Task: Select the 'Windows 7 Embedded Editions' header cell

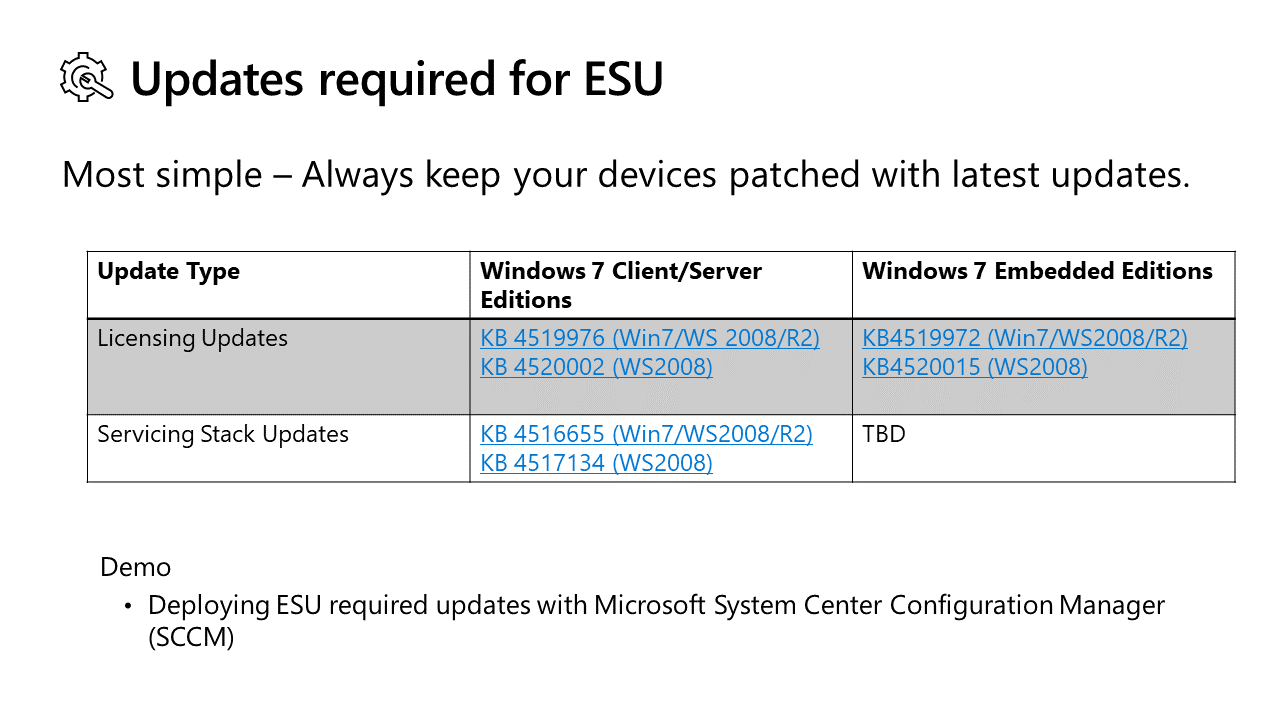Action: 1044,285
